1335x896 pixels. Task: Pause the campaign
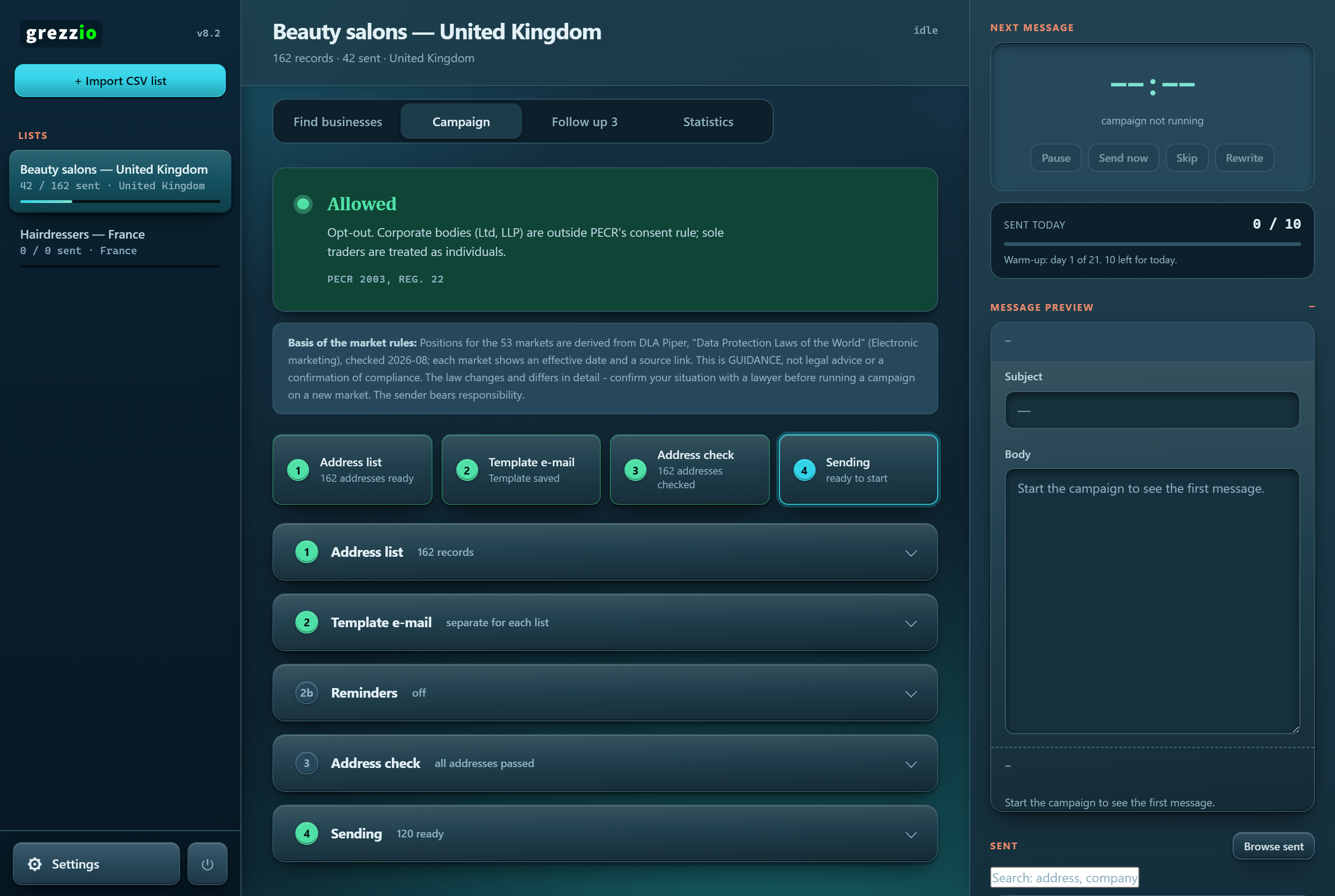[1056, 158]
